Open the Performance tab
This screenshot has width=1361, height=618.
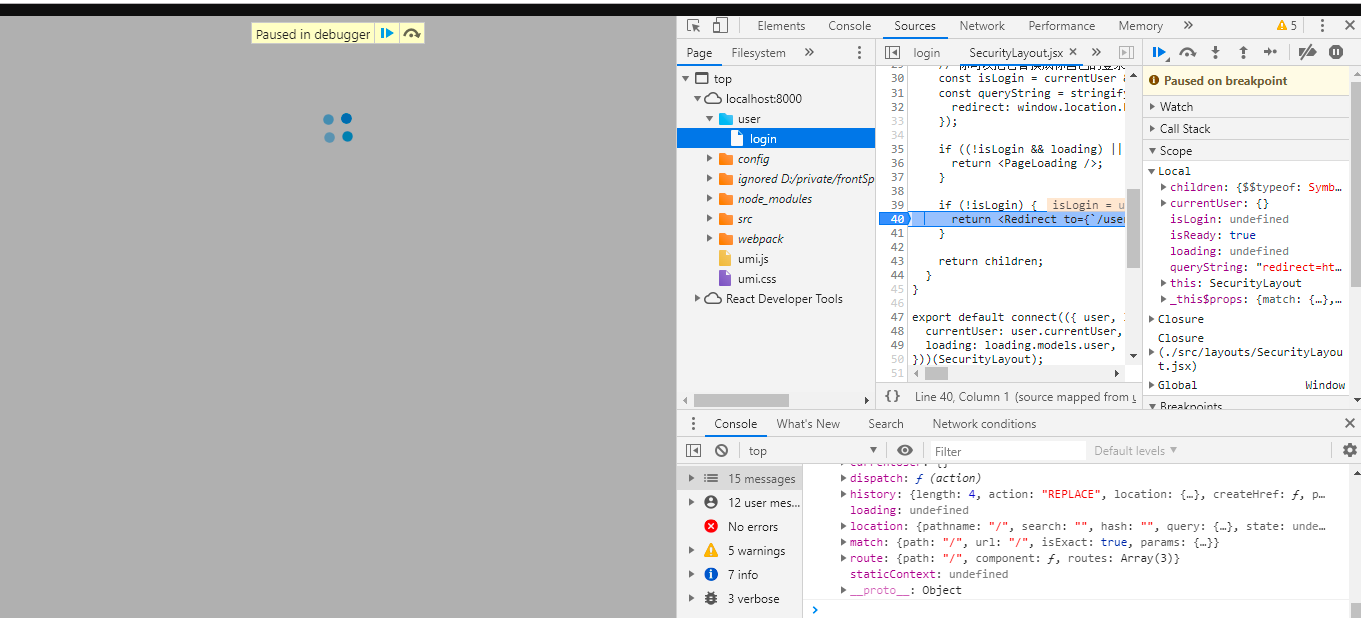(x=1062, y=26)
